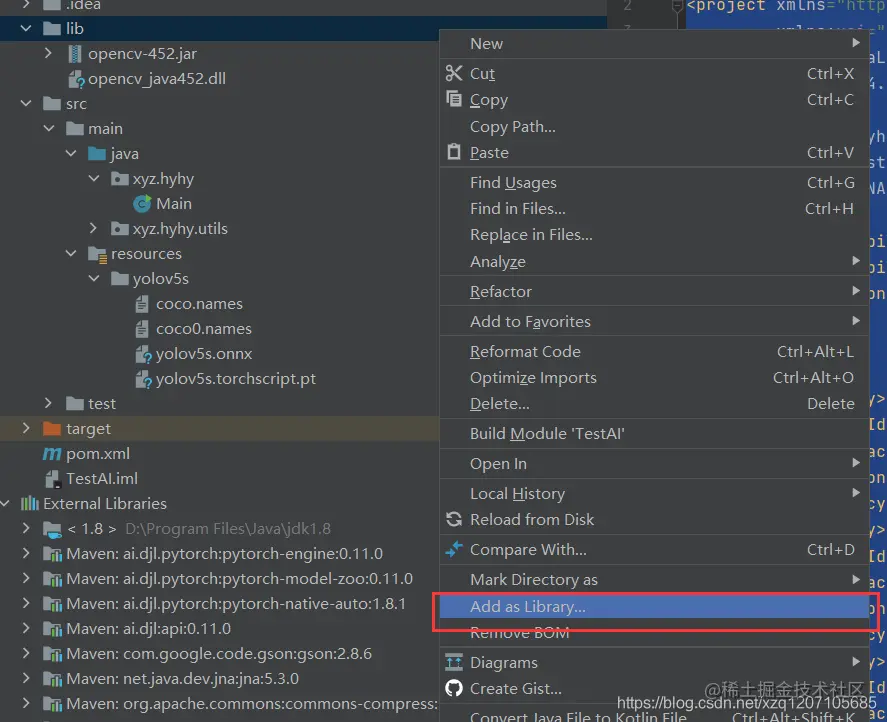Collapse the lib folder
This screenshot has width=887, height=722.
[x=26, y=28]
